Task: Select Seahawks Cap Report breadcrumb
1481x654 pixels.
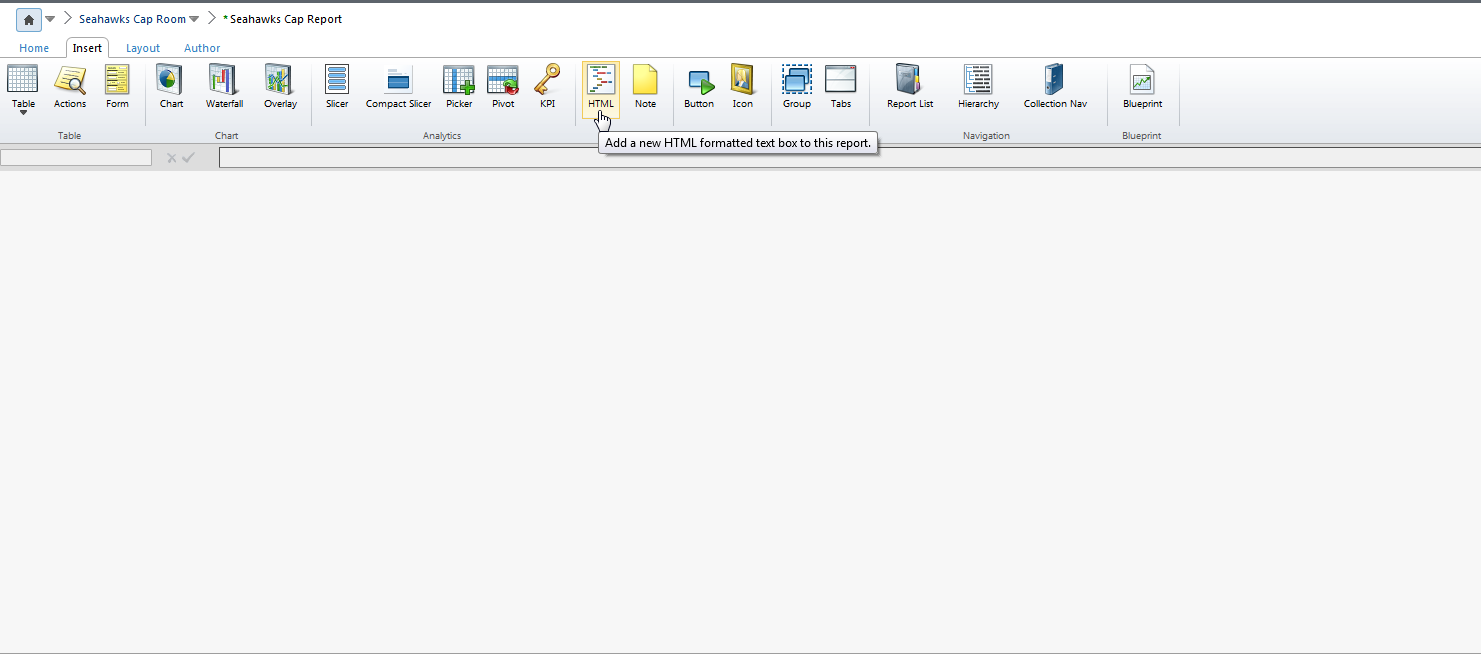Action: (x=286, y=19)
